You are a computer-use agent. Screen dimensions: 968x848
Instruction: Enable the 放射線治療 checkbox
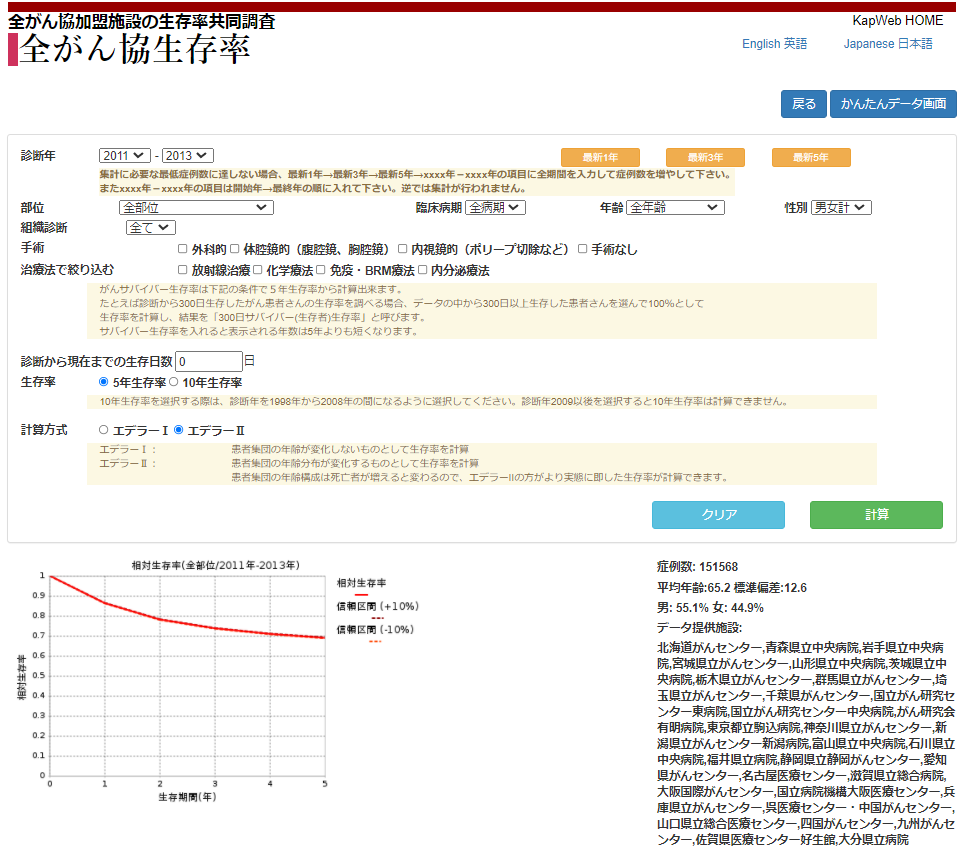pos(183,270)
